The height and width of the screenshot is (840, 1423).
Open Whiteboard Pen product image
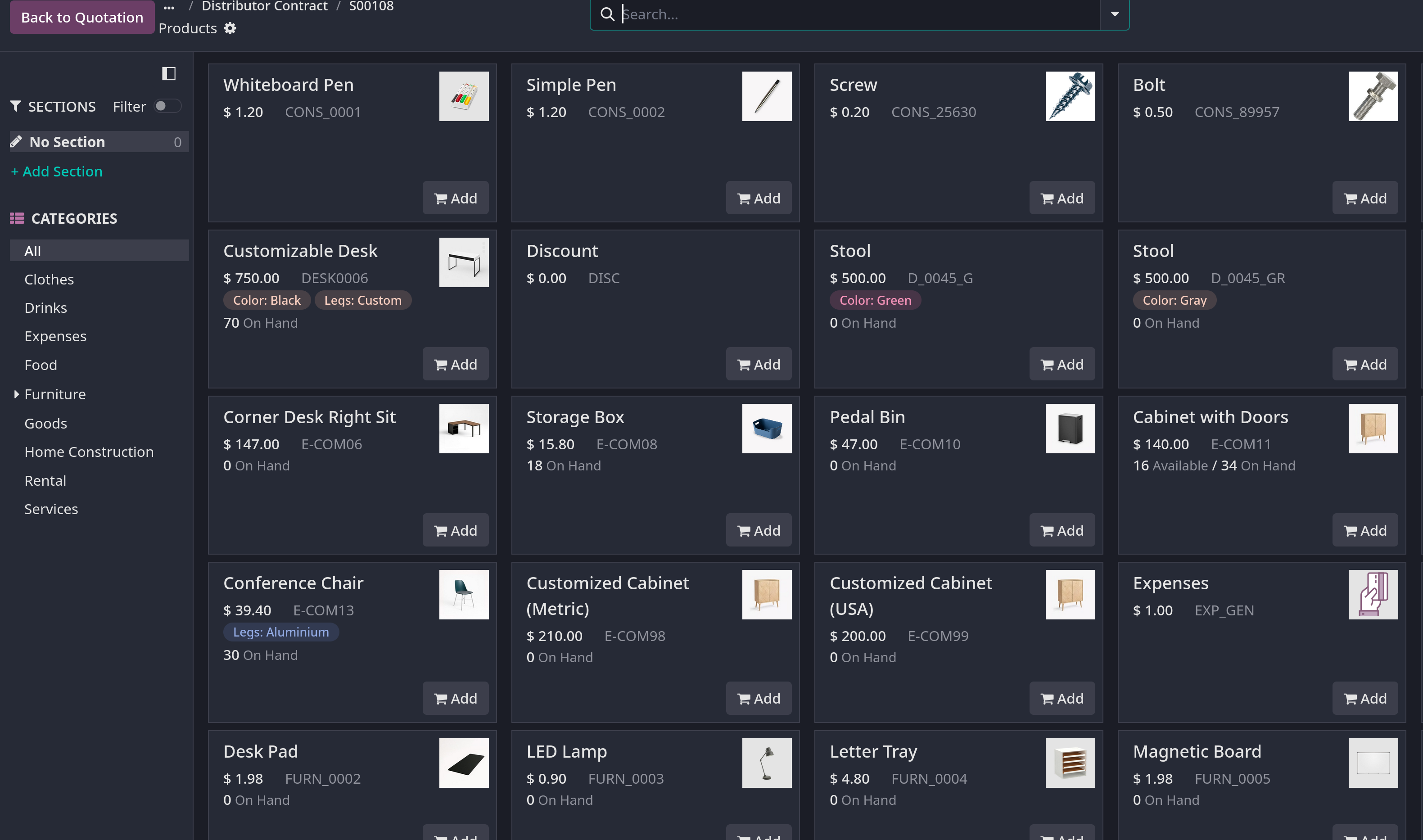click(x=464, y=96)
